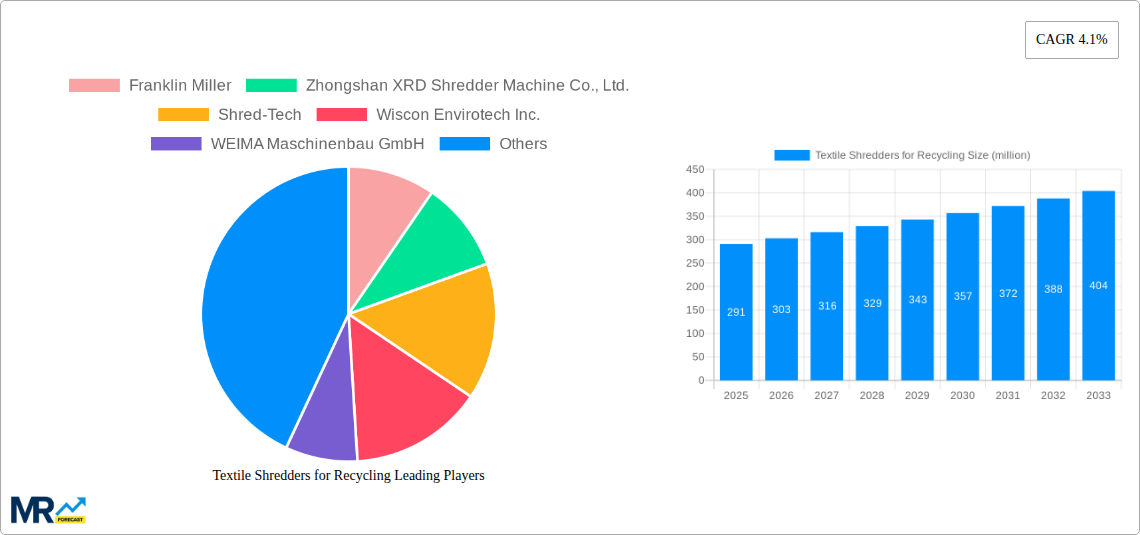Toggle Others legend label
This screenshot has height=535, width=1140.
pyautogui.click(x=523, y=144)
